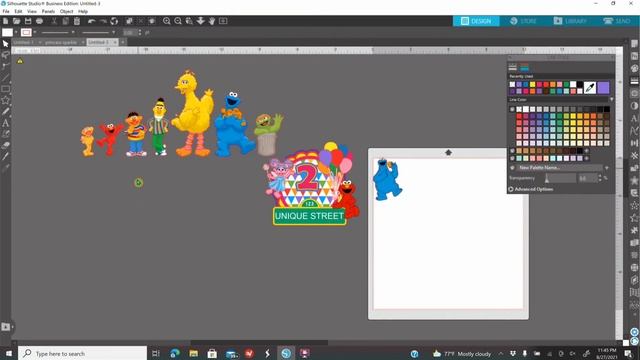
Task: Select the Star shape tool in the left toolbar
Action: pyautogui.click(x=5, y=100)
